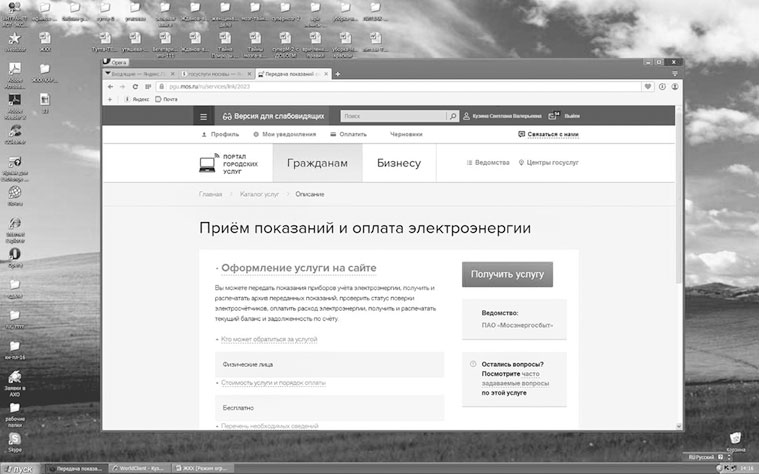This screenshot has height=474, width=759.
Task: Select the Гражданам tab
Action: [317, 163]
